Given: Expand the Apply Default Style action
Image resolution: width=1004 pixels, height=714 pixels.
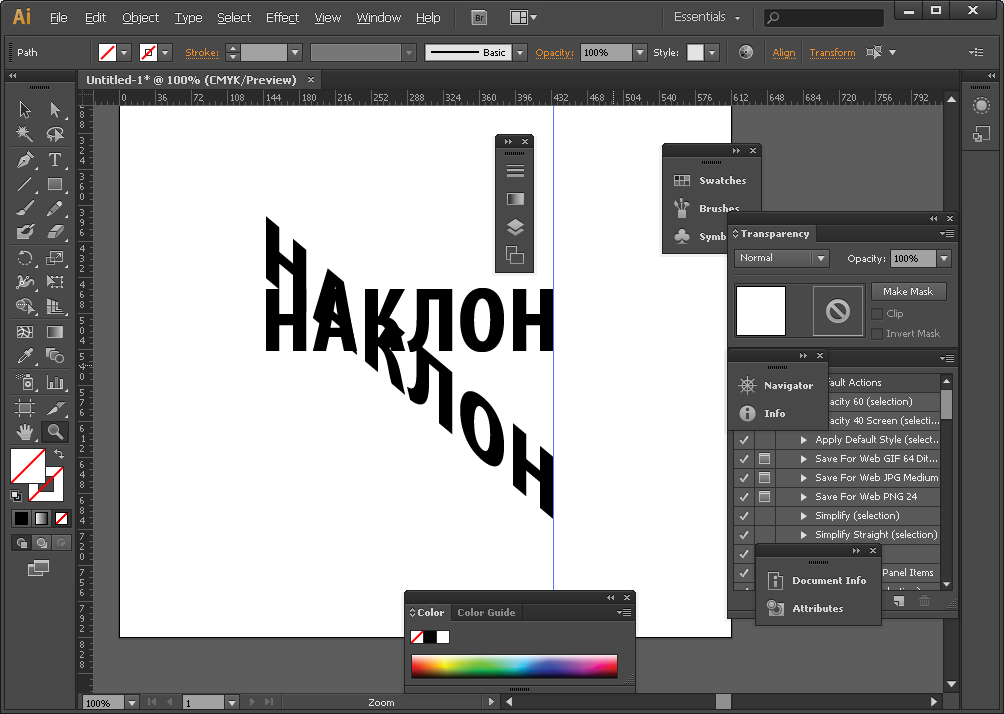Looking at the screenshot, I should click(x=803, y=440).
